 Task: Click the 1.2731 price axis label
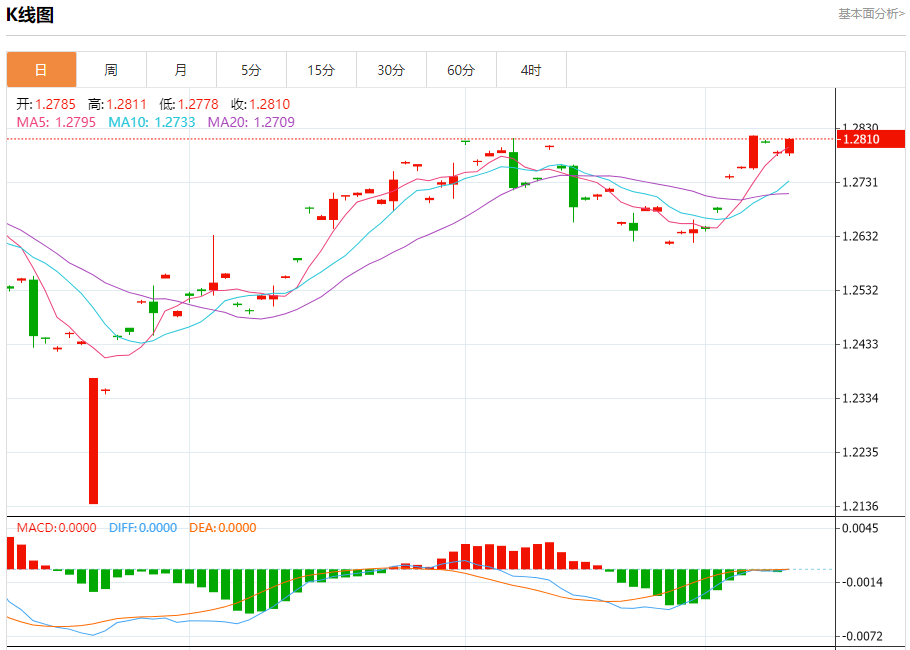pos(861,182)
